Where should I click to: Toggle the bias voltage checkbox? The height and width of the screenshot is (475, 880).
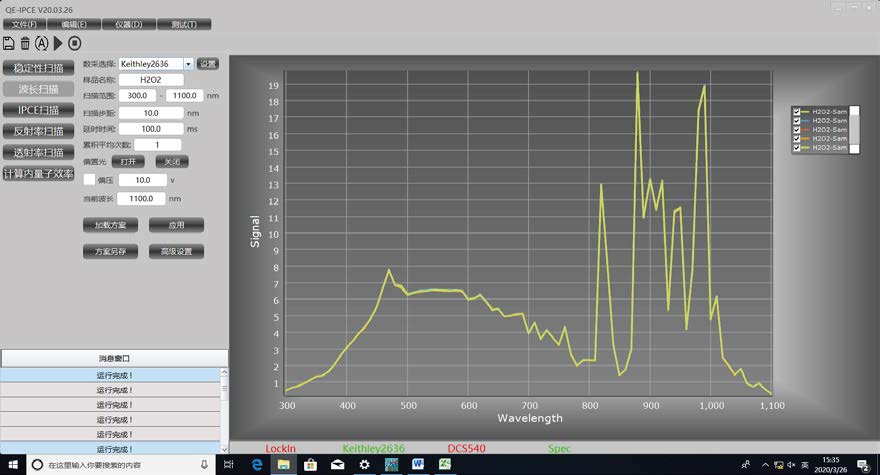click(89, 180)
